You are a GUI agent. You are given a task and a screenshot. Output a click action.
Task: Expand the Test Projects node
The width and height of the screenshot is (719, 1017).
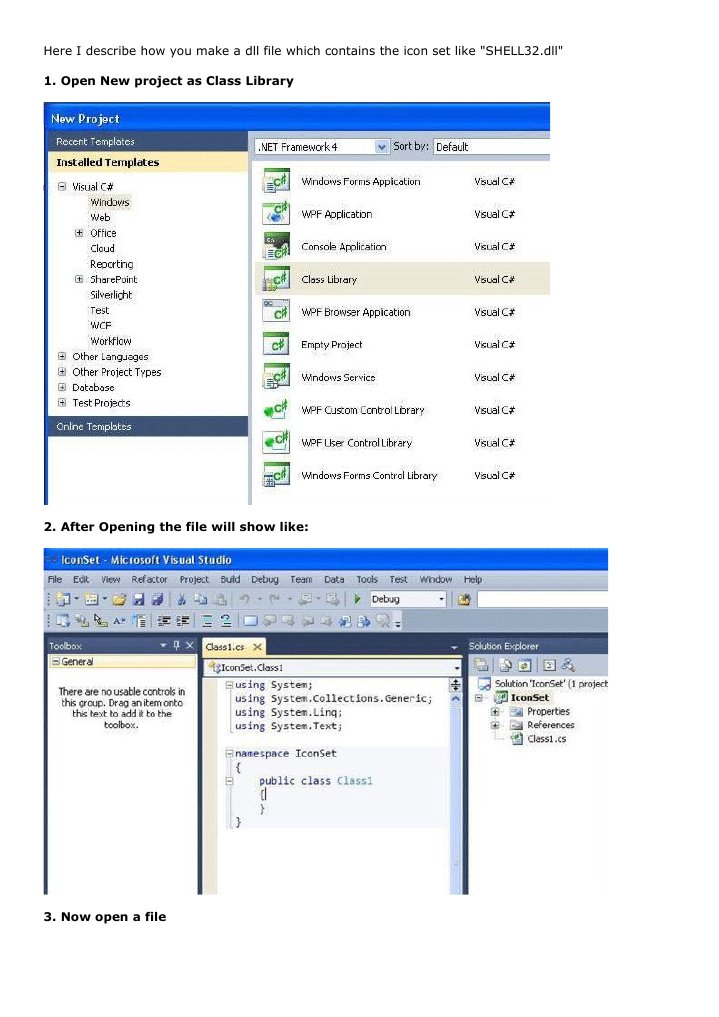[x=62, y=402]
